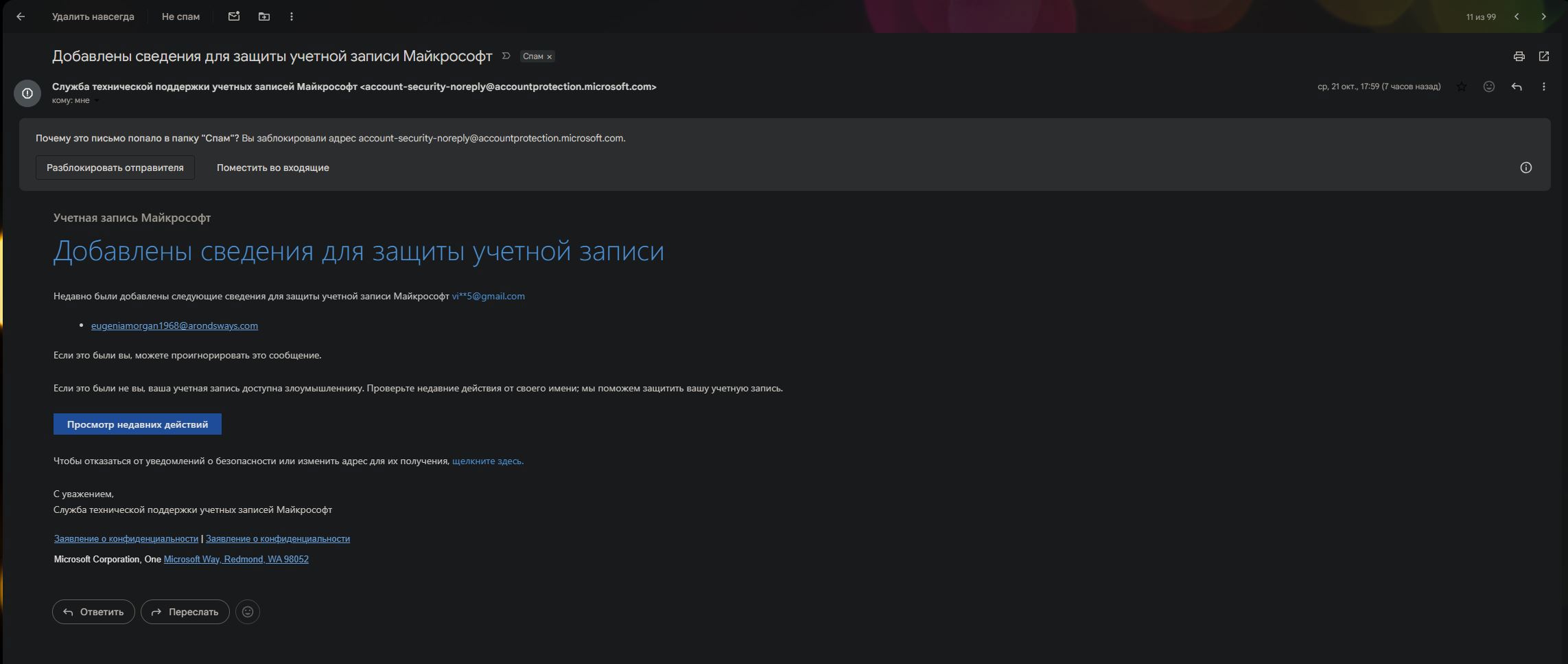
Task: Click Просмотр недавних действий button
Action: (x=137, y=424)
